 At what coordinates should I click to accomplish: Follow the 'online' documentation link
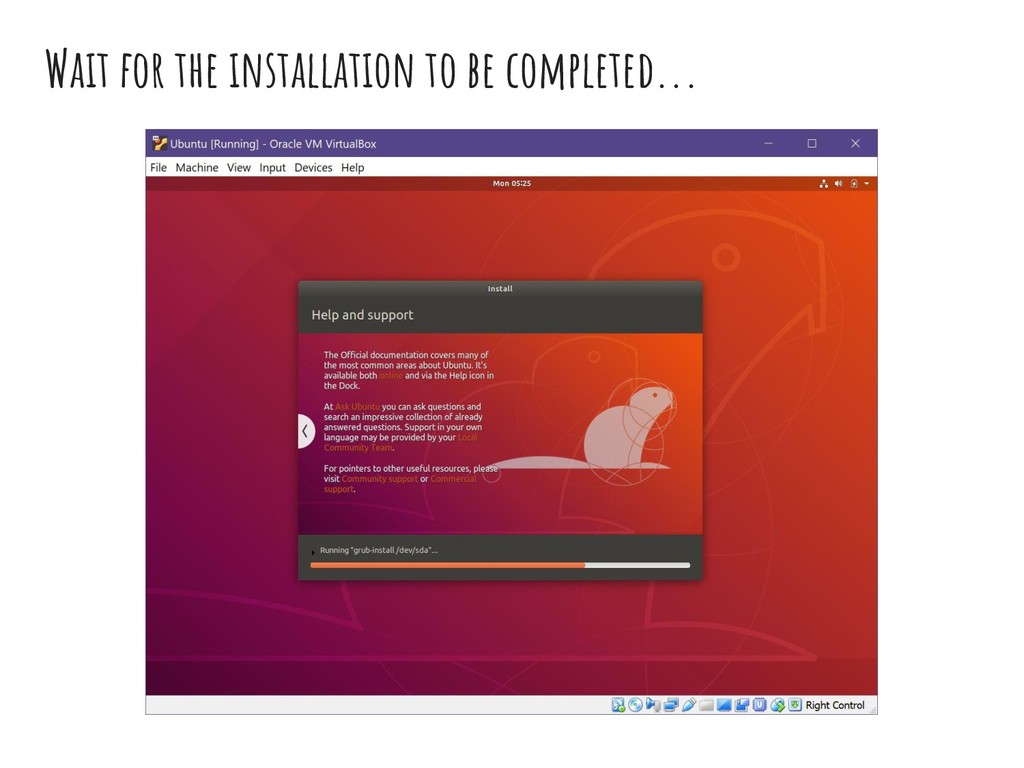[x=391, y=376]
